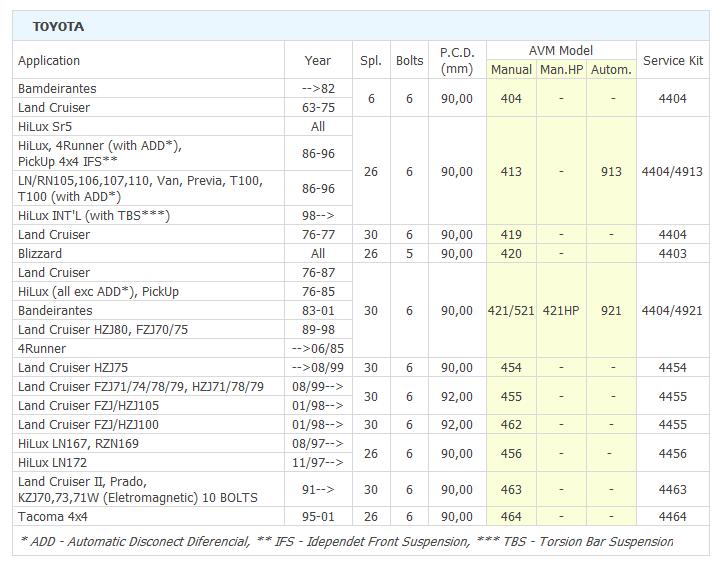This screenshot has width=719, height=565.
Task: Select the HiLux Sr5 application cell
Action: click(x=45, y=127)
